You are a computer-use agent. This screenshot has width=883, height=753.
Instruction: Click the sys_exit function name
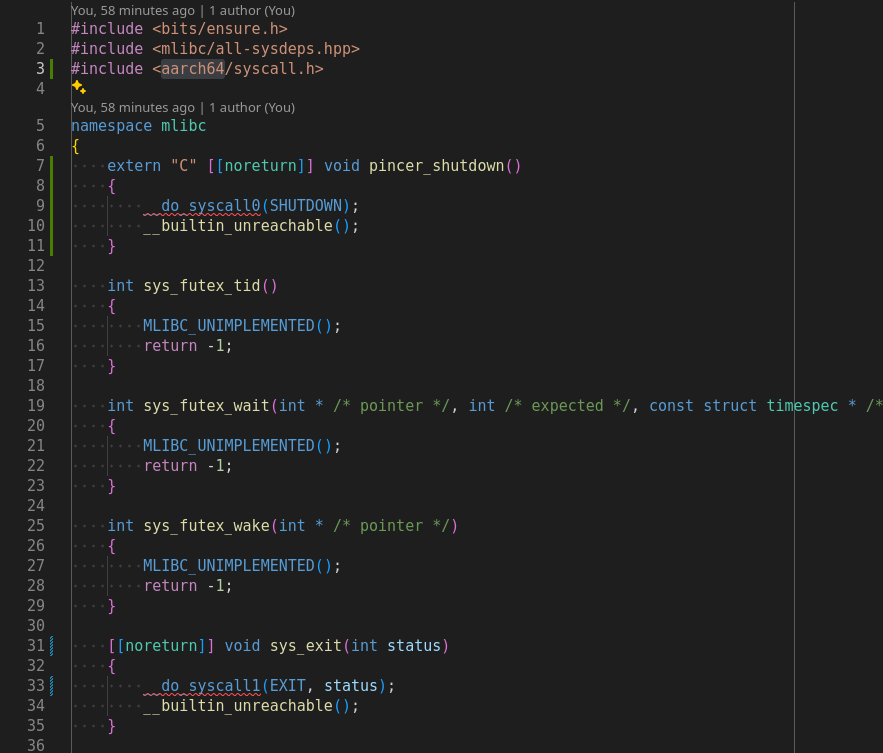click(306, 645)
